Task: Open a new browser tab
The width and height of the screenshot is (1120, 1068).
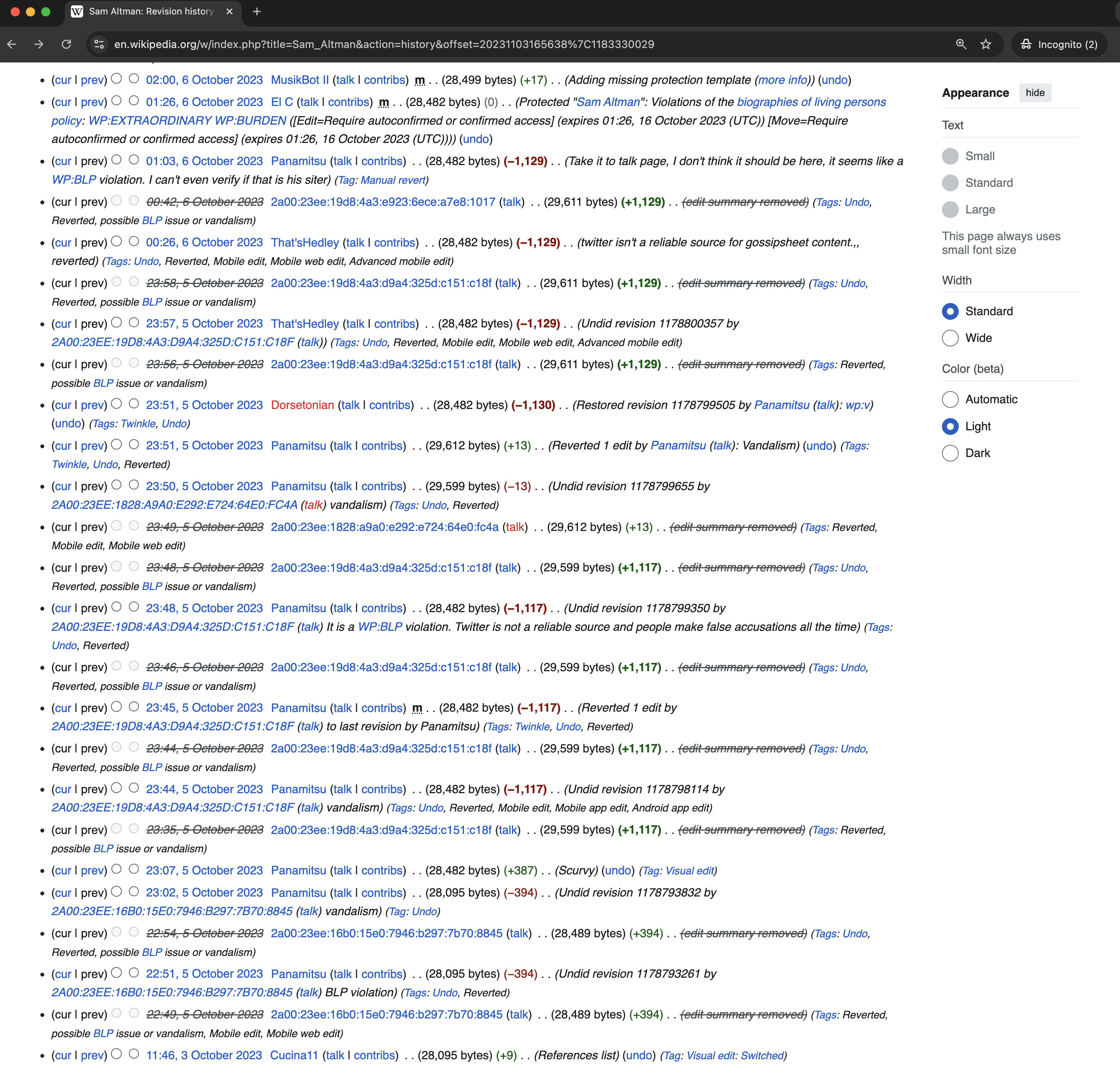Action: coord(257,11)
